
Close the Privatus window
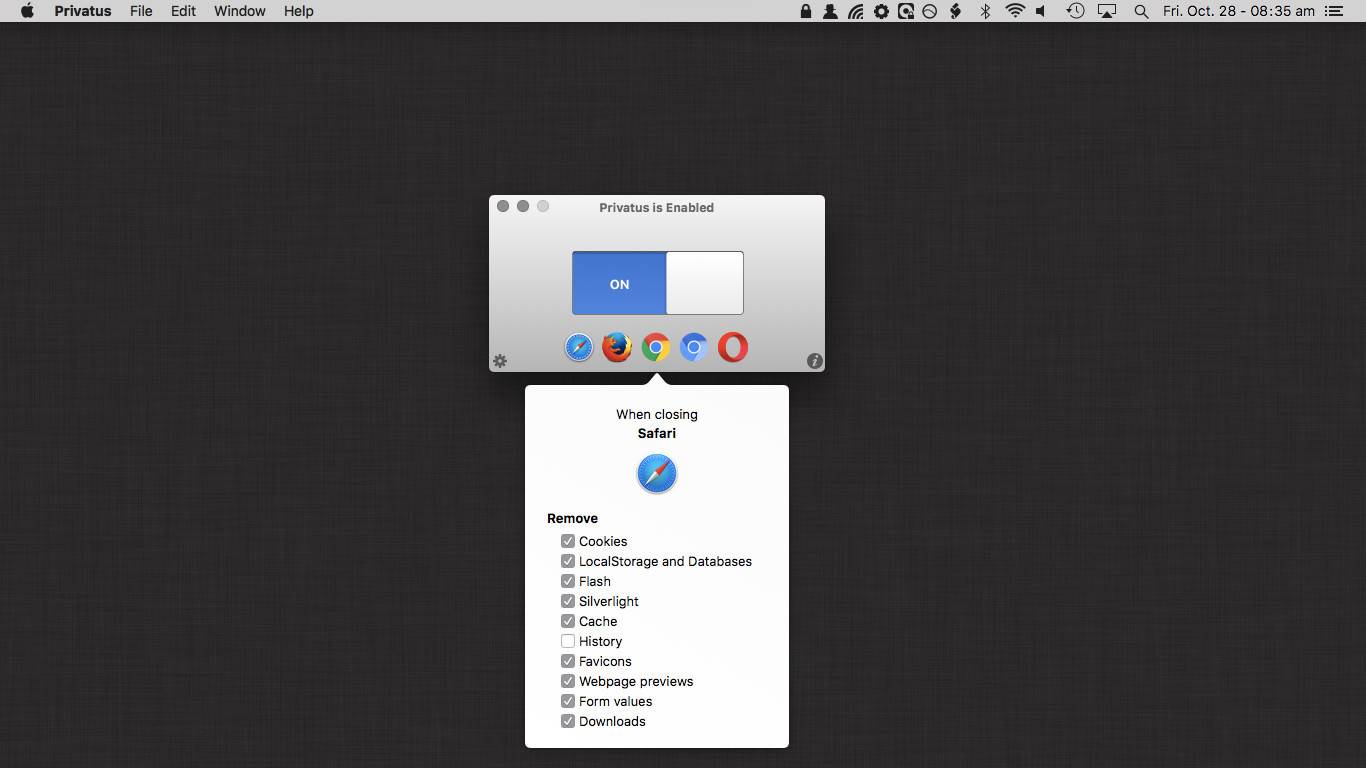503,206
